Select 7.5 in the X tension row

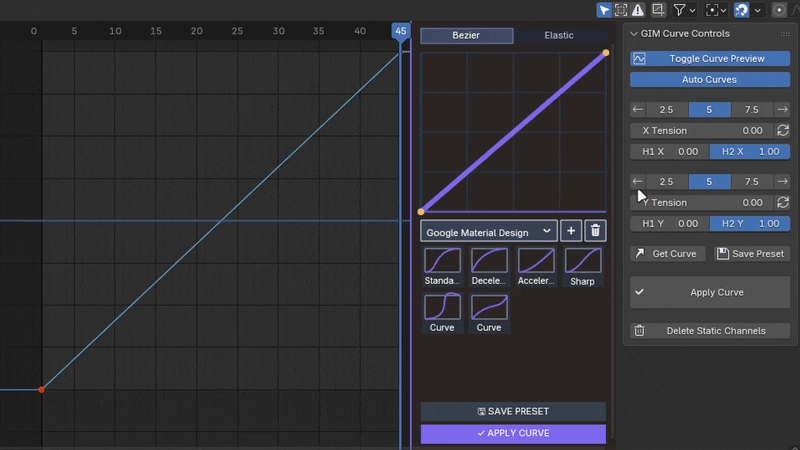click(x=752, y=110)
